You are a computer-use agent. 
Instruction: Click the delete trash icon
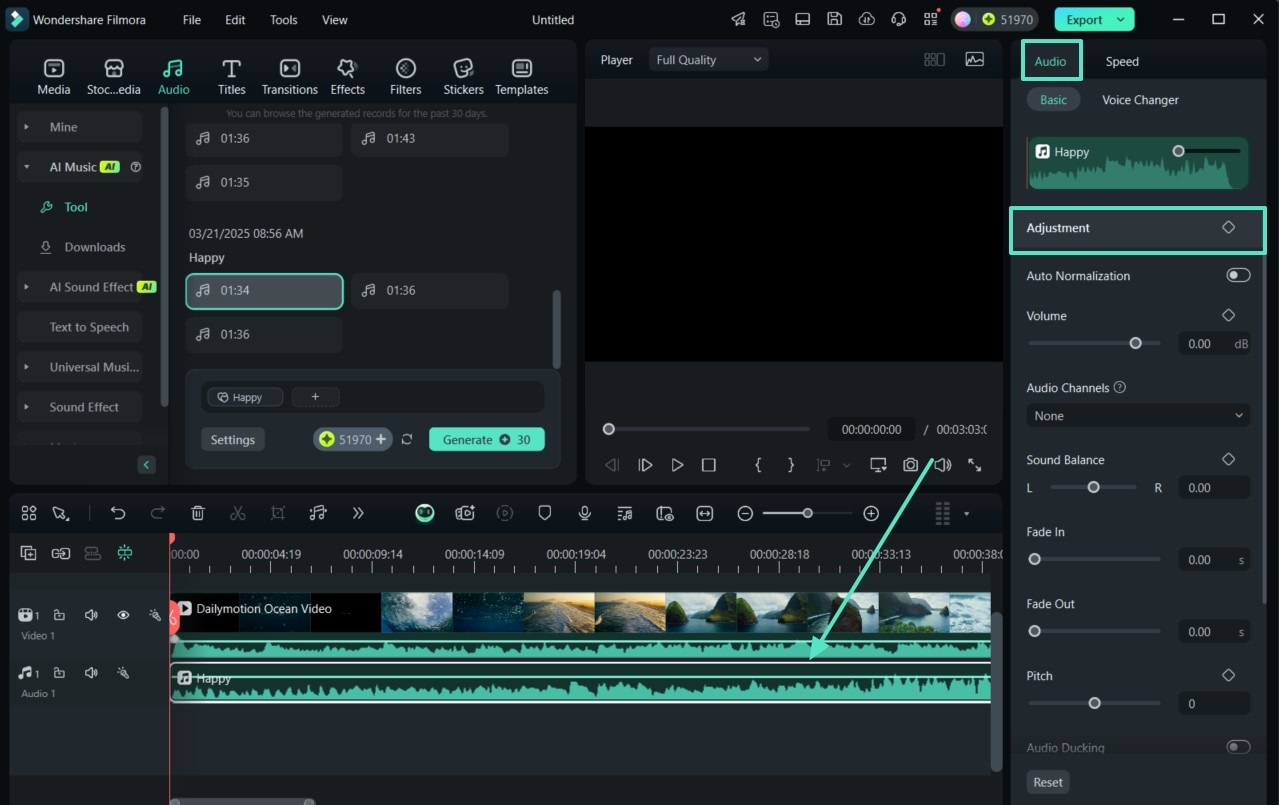[x=198, y=513]
